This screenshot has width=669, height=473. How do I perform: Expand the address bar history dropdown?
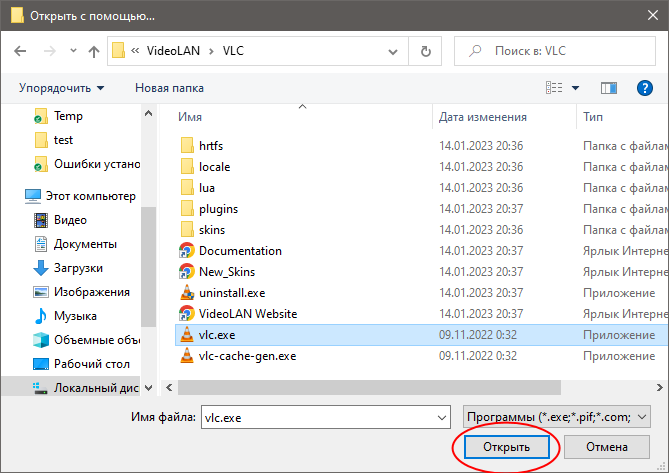coord(393,52)
